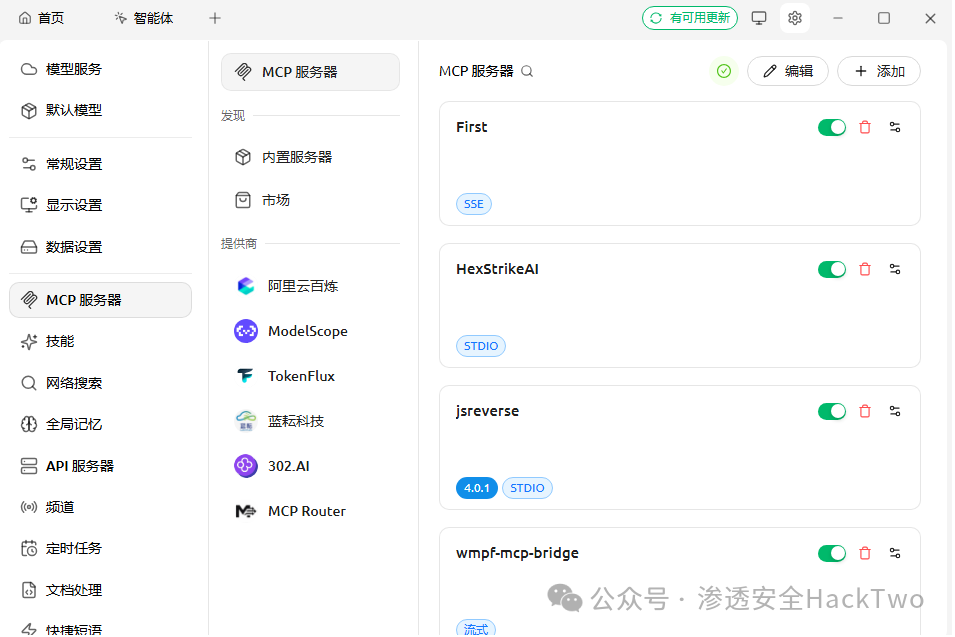
Task: Open settings for wmpf-mcp-bridge server
Action: coord(895,554)
